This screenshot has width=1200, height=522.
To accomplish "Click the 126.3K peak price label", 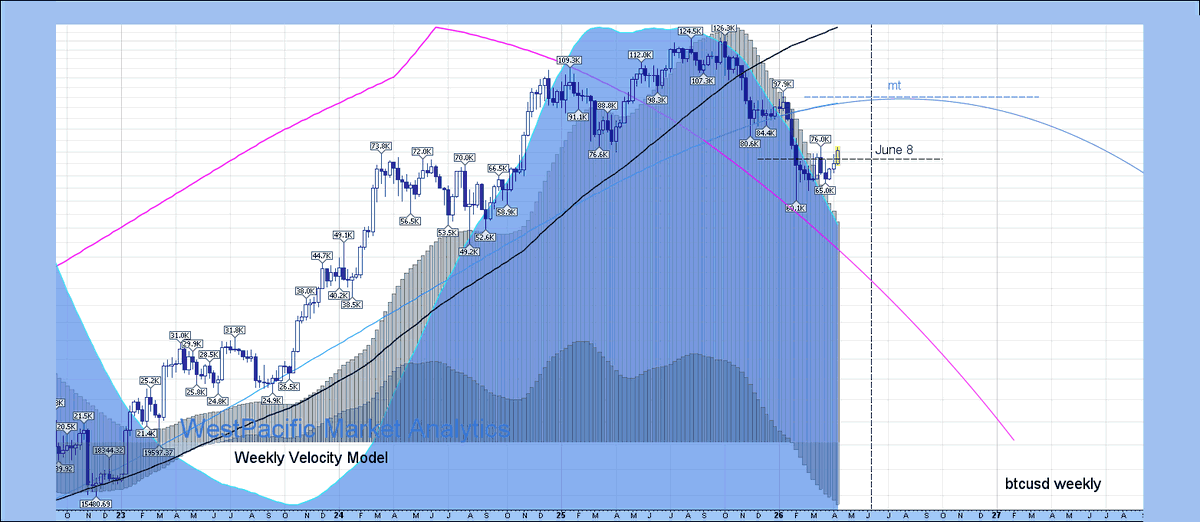I will click(x=726, y=28).
